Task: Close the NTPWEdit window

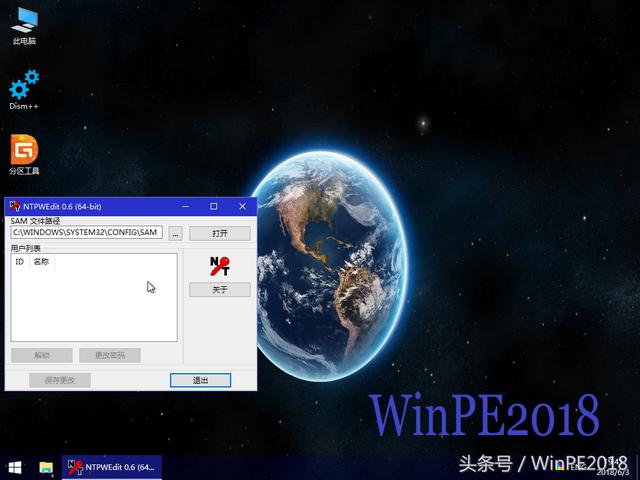Action: pyautogui.click(x=242, y=207)
